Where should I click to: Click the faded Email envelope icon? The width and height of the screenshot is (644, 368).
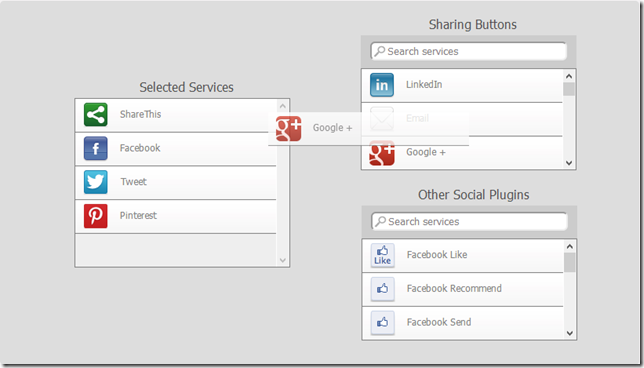tap(382, 119)
